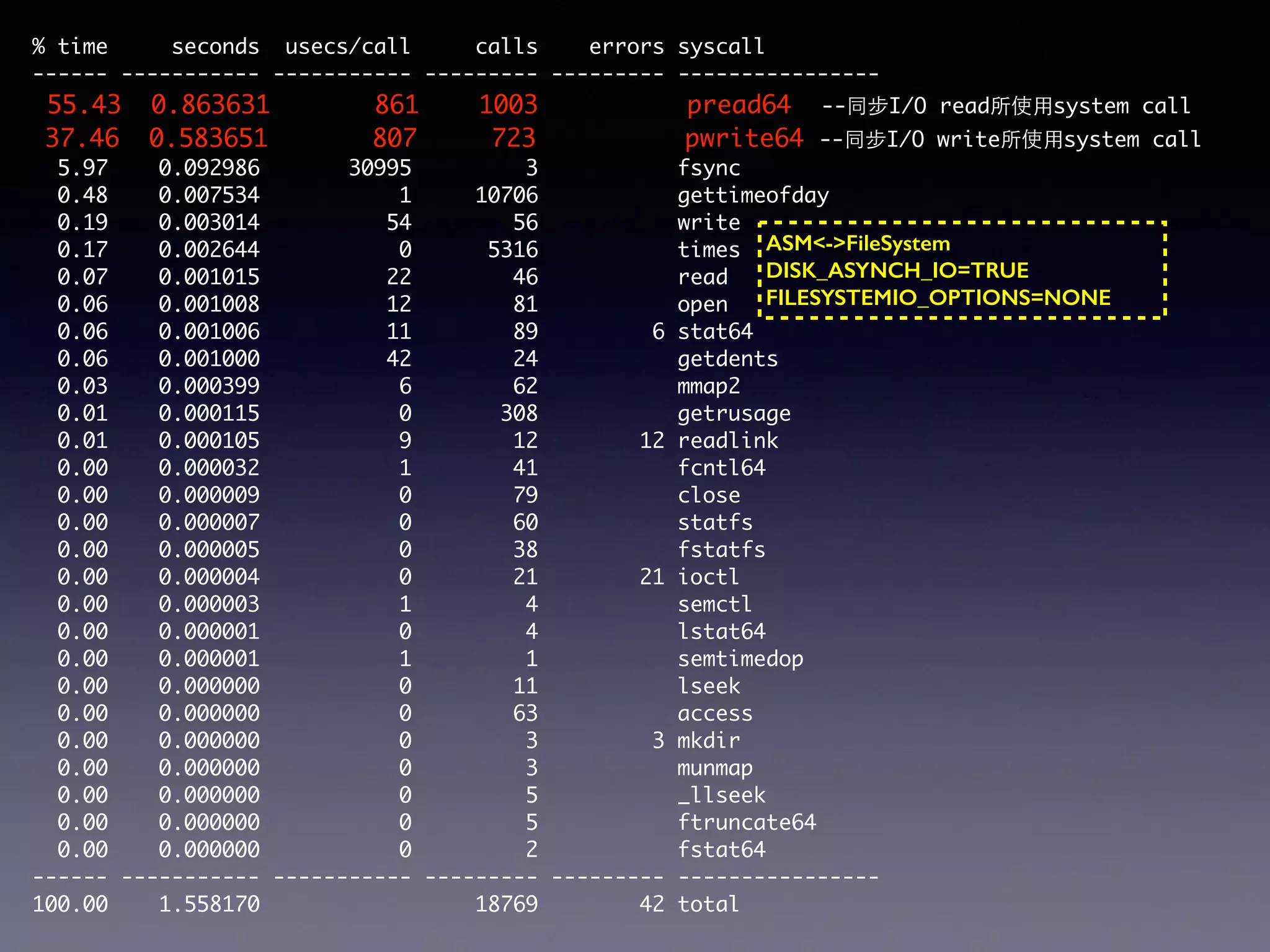Click the calls value 5316
1270x952 pixels.
point(513,250)
